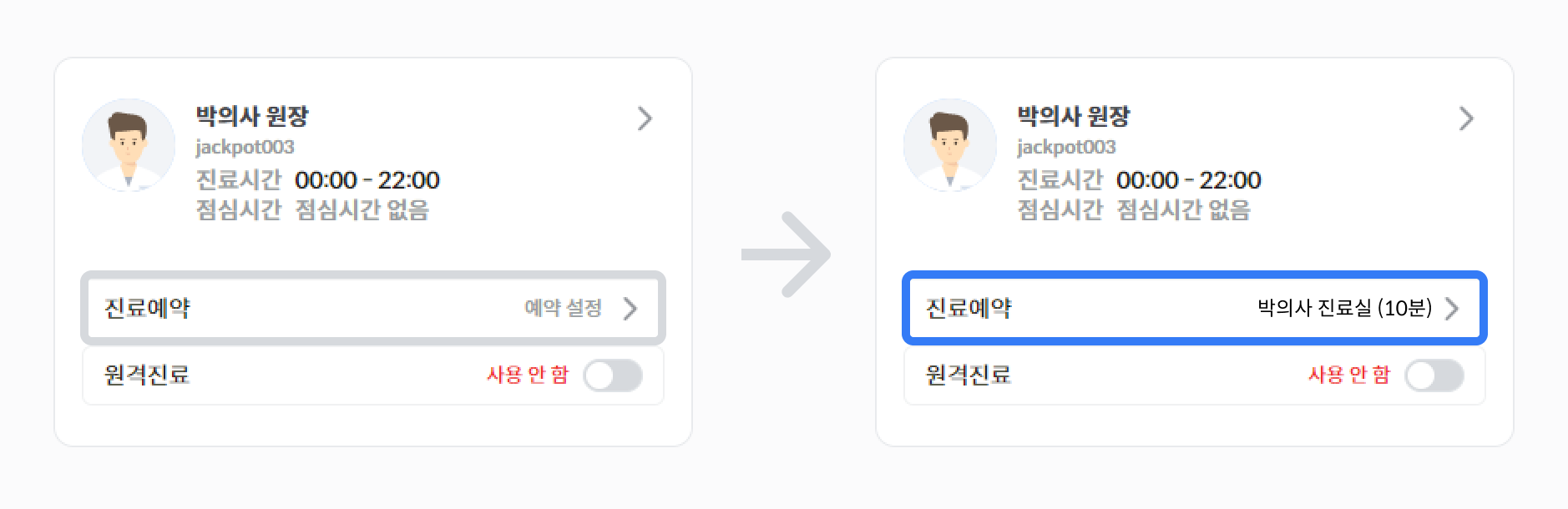Click red 사용 안 함 text in right card
1568x509 pixels.
click(x=1349, y=375)
